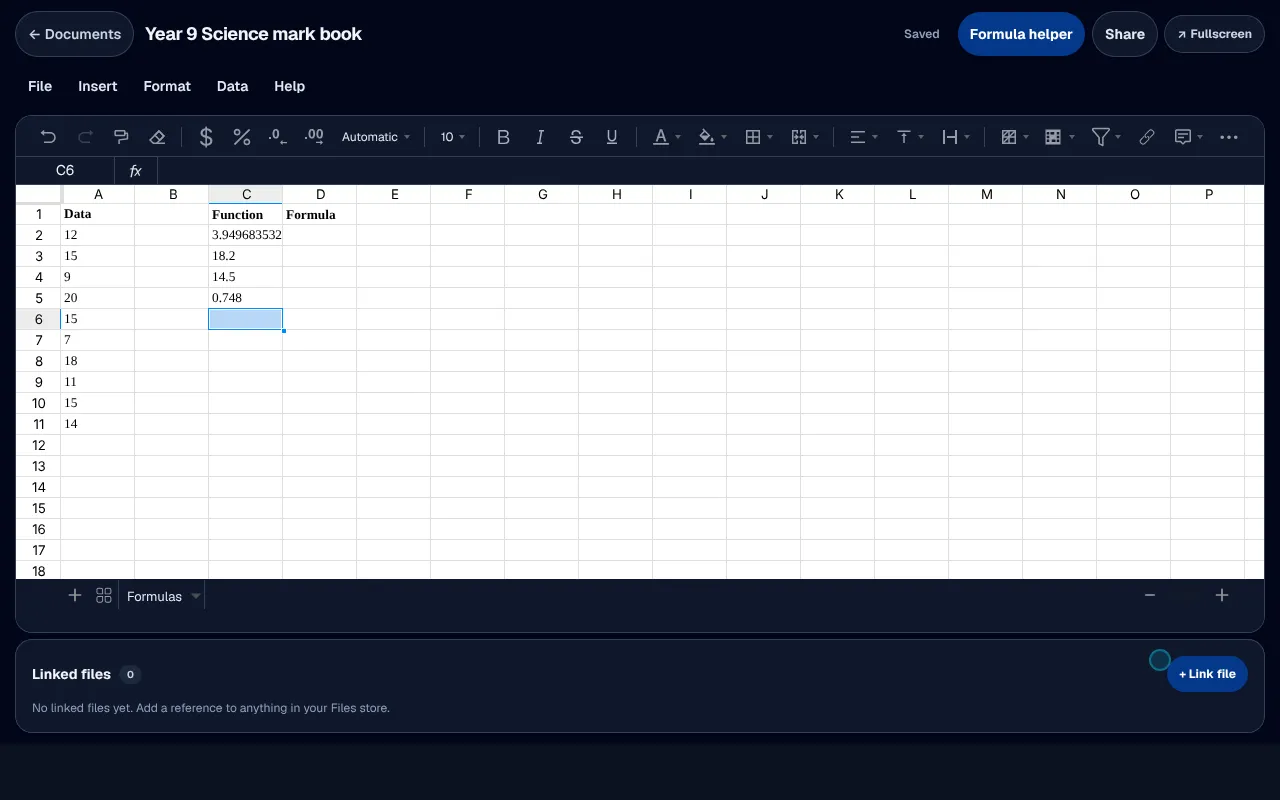
Task: Click the Redo icon
Action: [85, 137]
